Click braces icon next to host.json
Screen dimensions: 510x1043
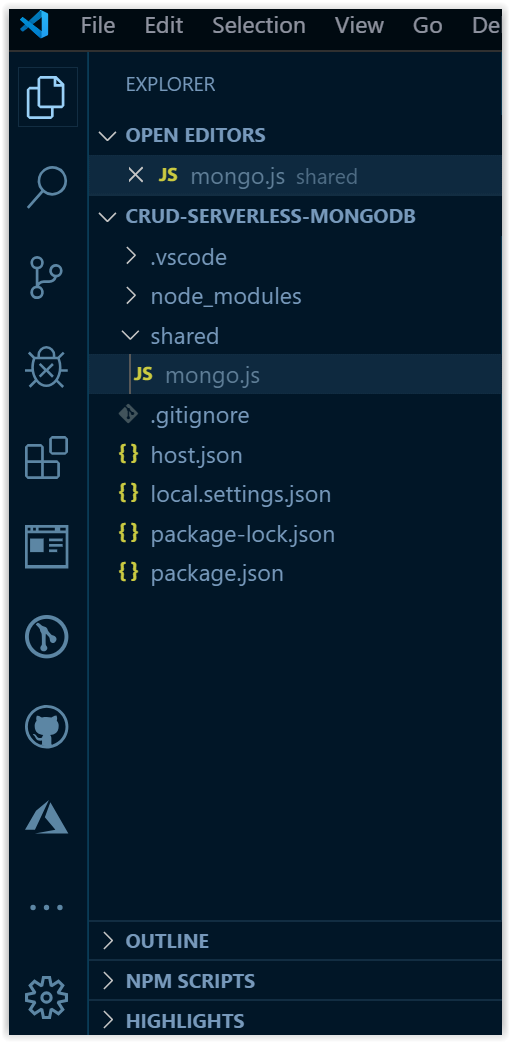click(x=128, y=454)
